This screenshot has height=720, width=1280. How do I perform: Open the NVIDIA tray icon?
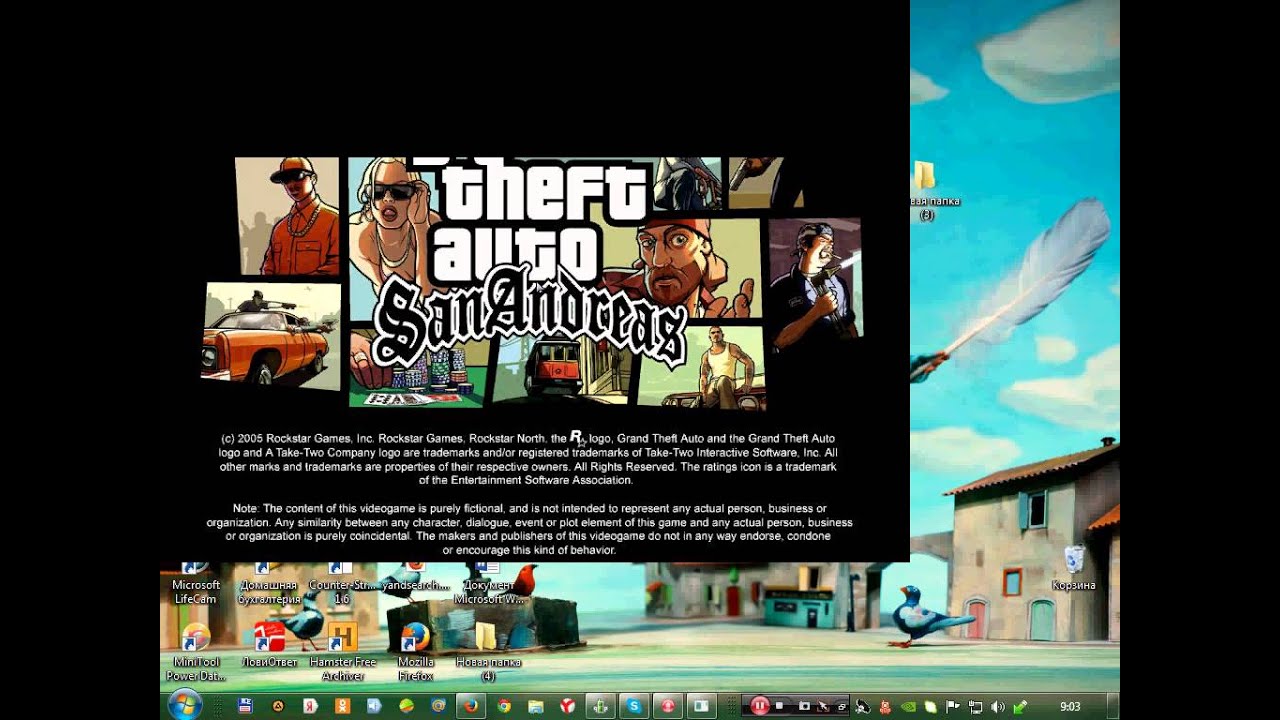click(x=909, y=706)
